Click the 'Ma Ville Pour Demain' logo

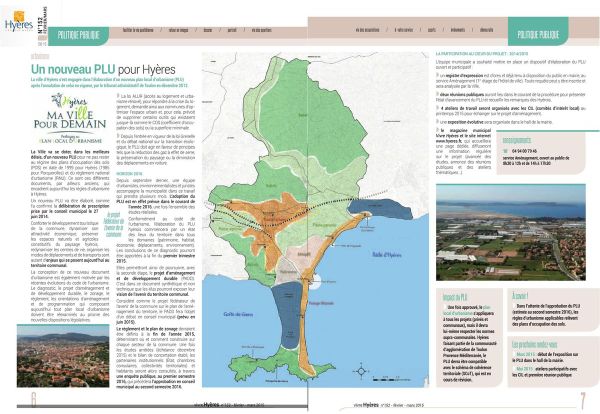point(70,118)
